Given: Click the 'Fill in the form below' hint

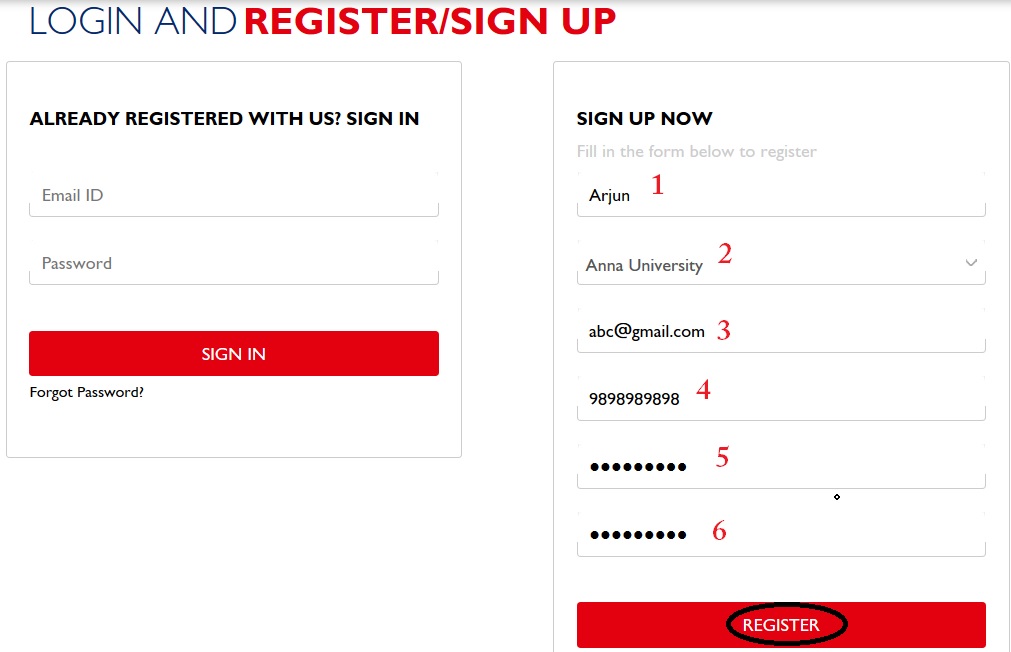Looking at the screenshot, I should click(x=696, y=152).
